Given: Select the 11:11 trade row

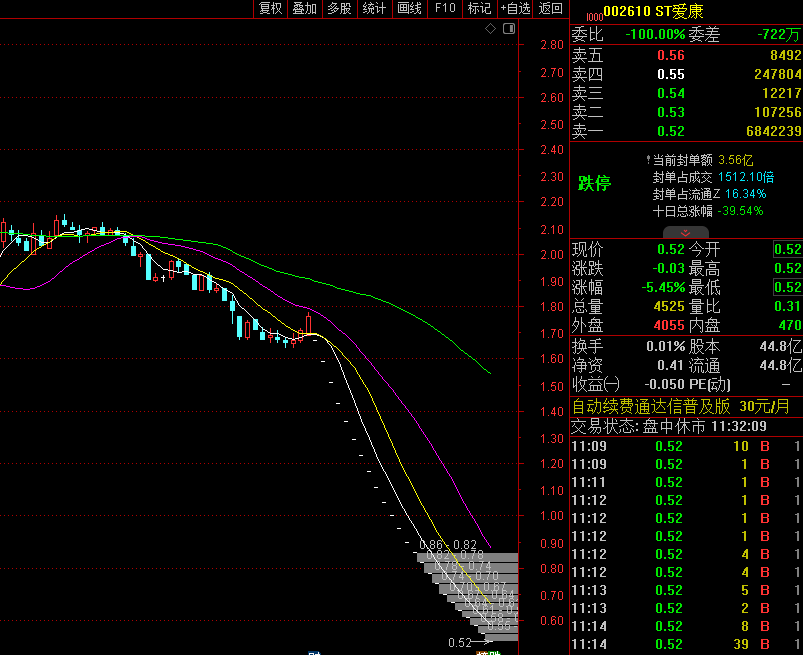Looking at the screenshot, I should click(686, 482).
